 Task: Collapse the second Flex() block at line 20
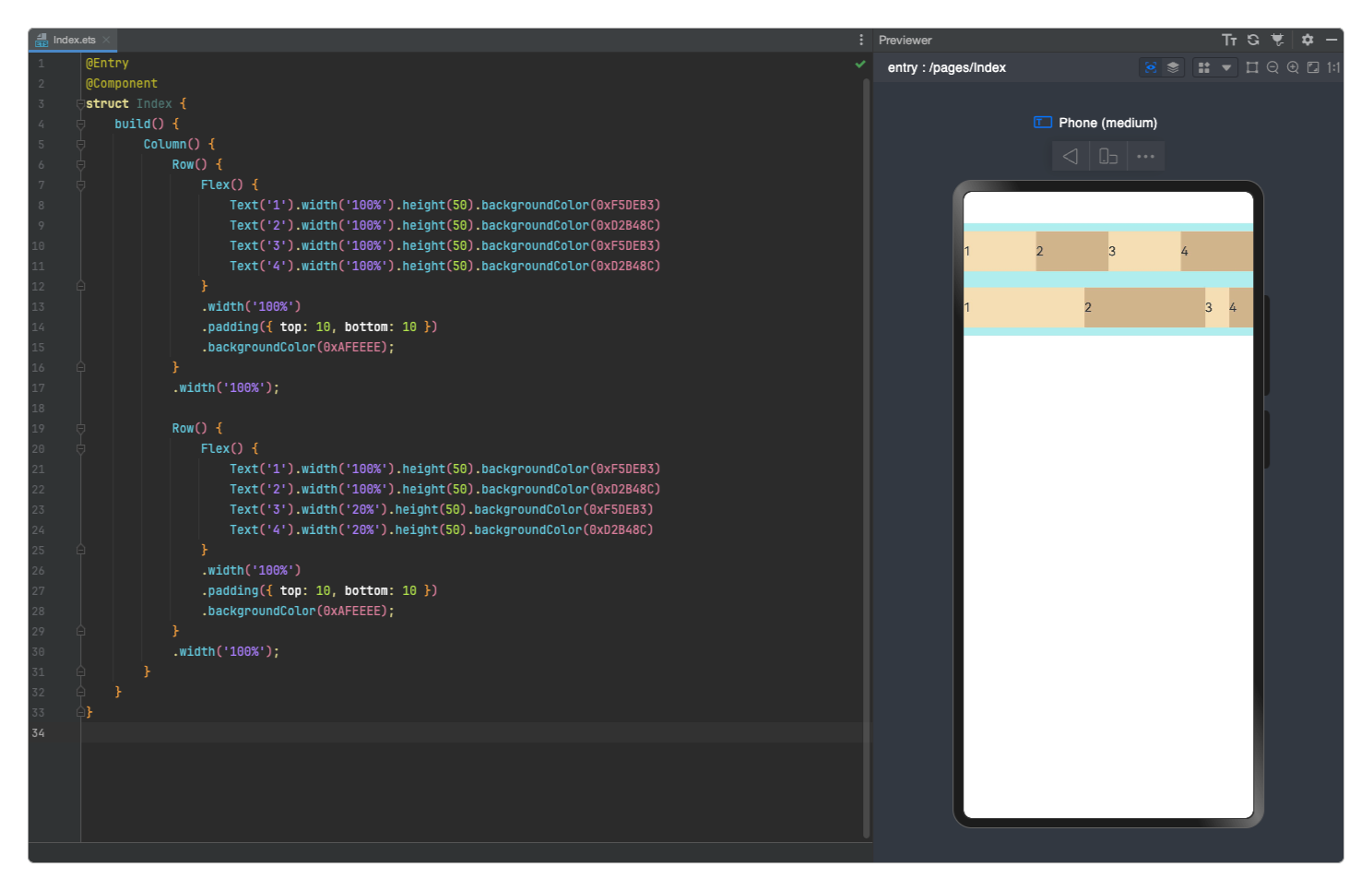tap(81, 448)
